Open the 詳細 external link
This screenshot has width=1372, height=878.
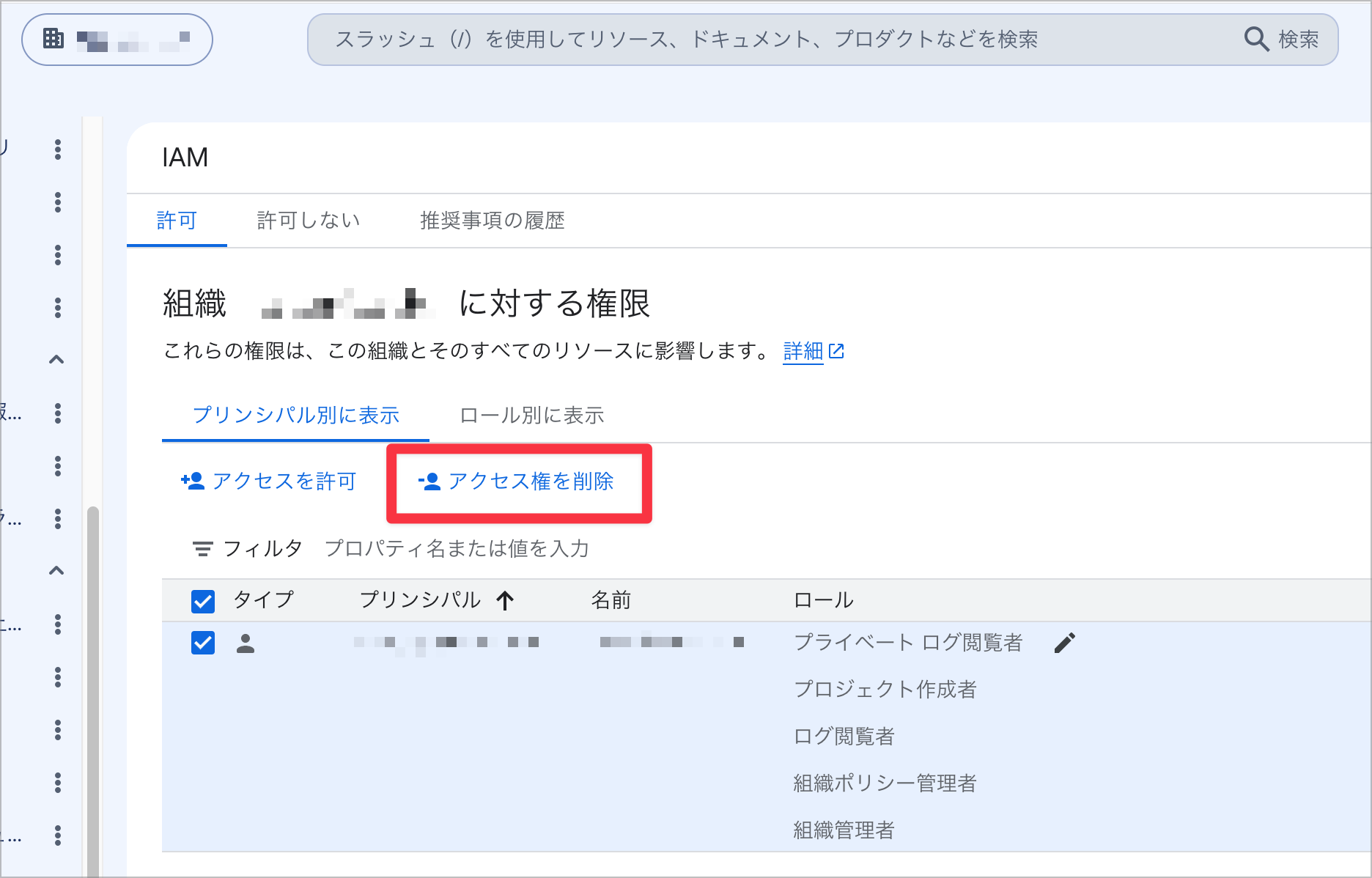point(814,352)
